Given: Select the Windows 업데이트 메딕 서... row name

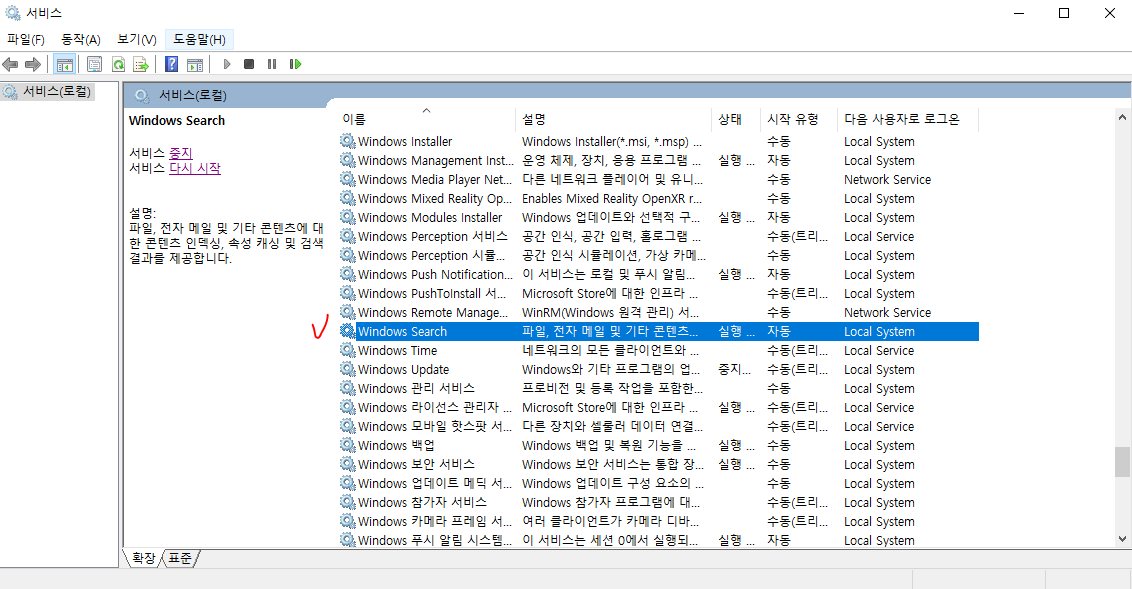Looking at the screenshot, I should click(x=435, y=484).
